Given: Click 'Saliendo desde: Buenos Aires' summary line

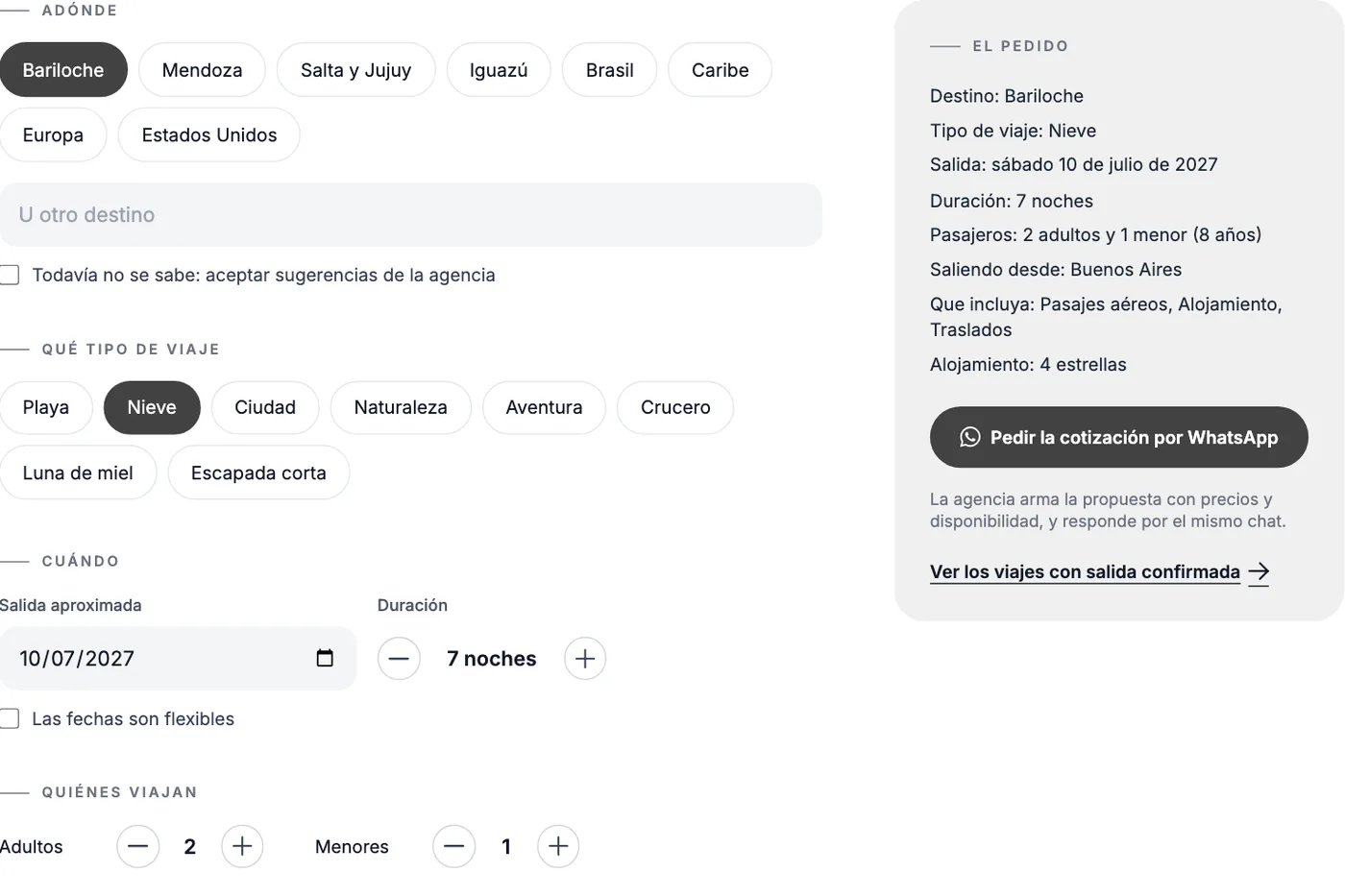Looking at the screenshot, I should tap(1056, 270).
